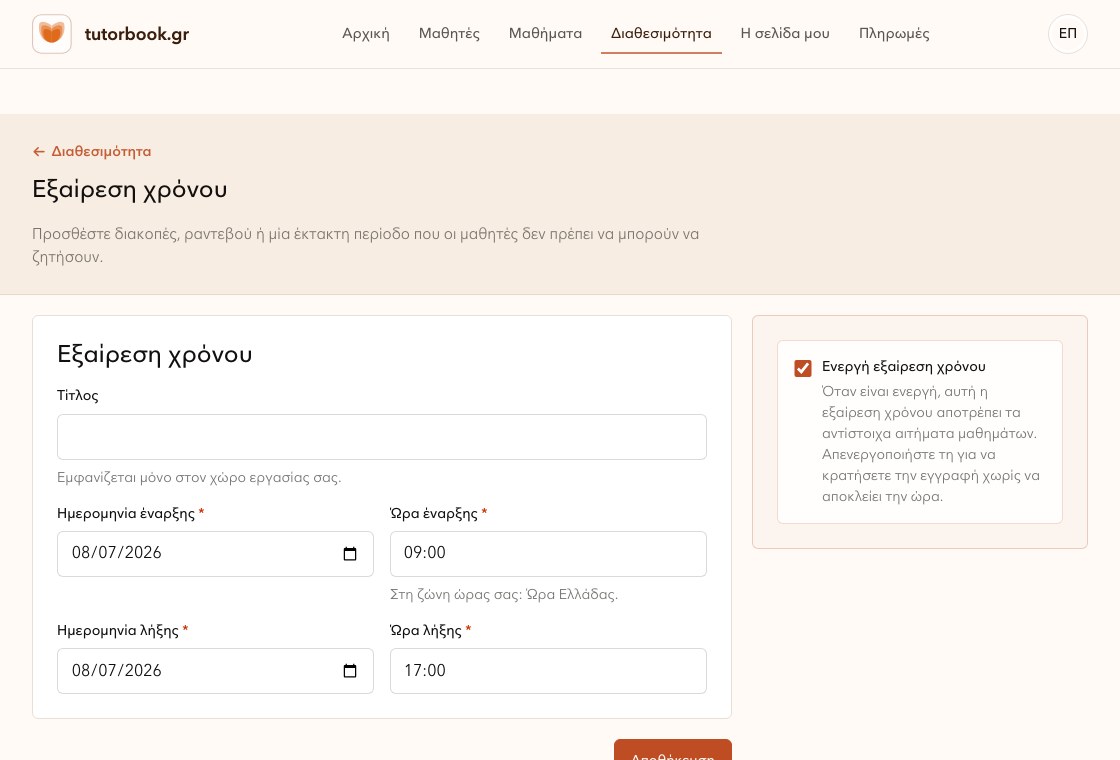Open Πληρωμές tab

(894, 34)
